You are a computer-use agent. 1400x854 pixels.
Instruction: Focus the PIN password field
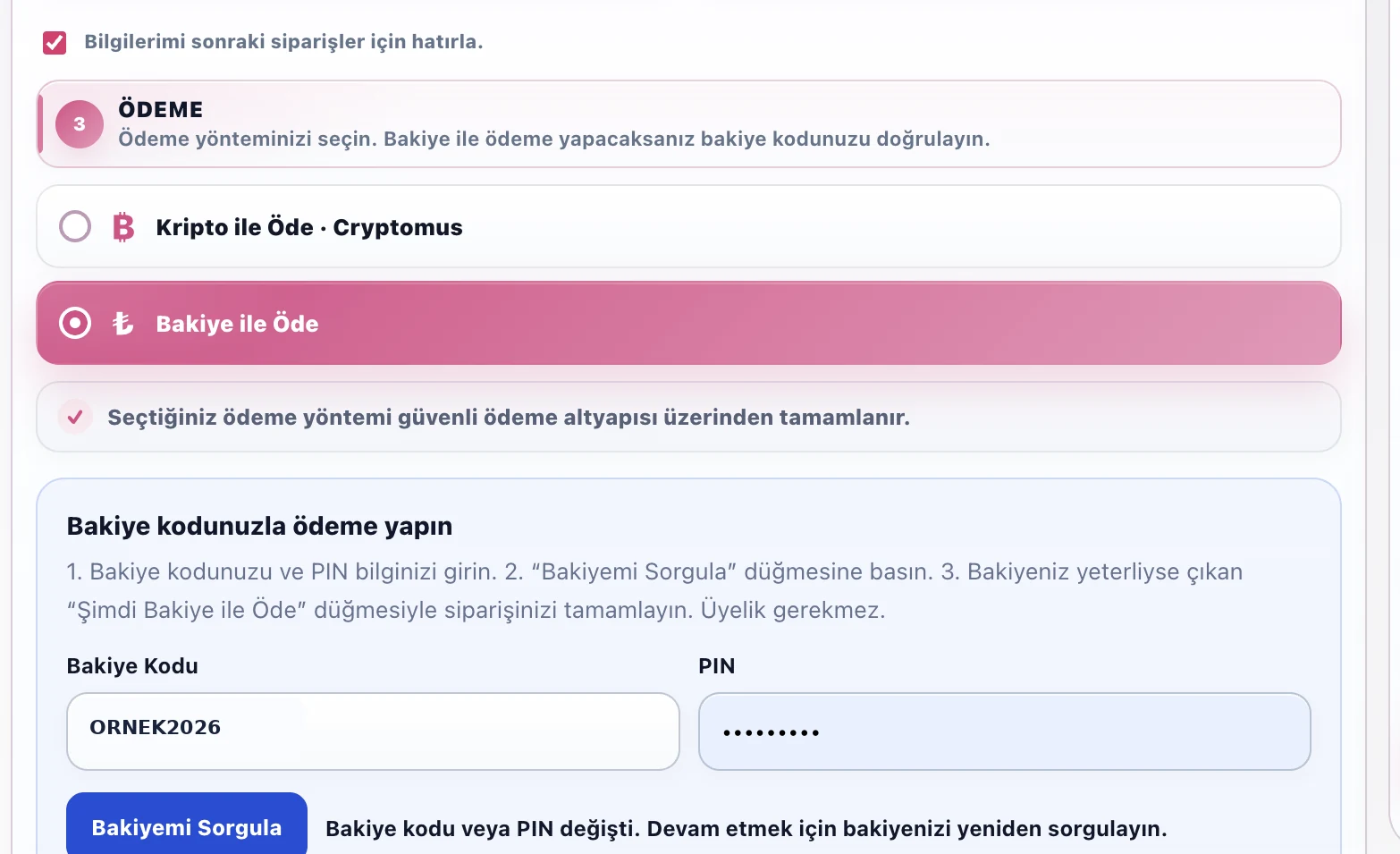[1005, 731]
